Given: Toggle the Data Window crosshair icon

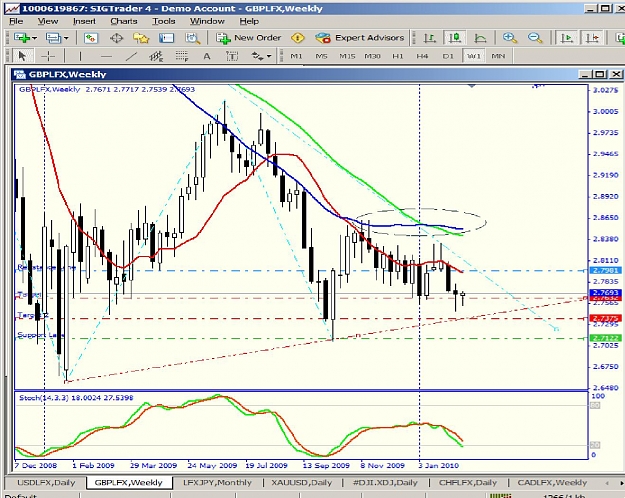Looking at the screenshot, I should point(116,38).
